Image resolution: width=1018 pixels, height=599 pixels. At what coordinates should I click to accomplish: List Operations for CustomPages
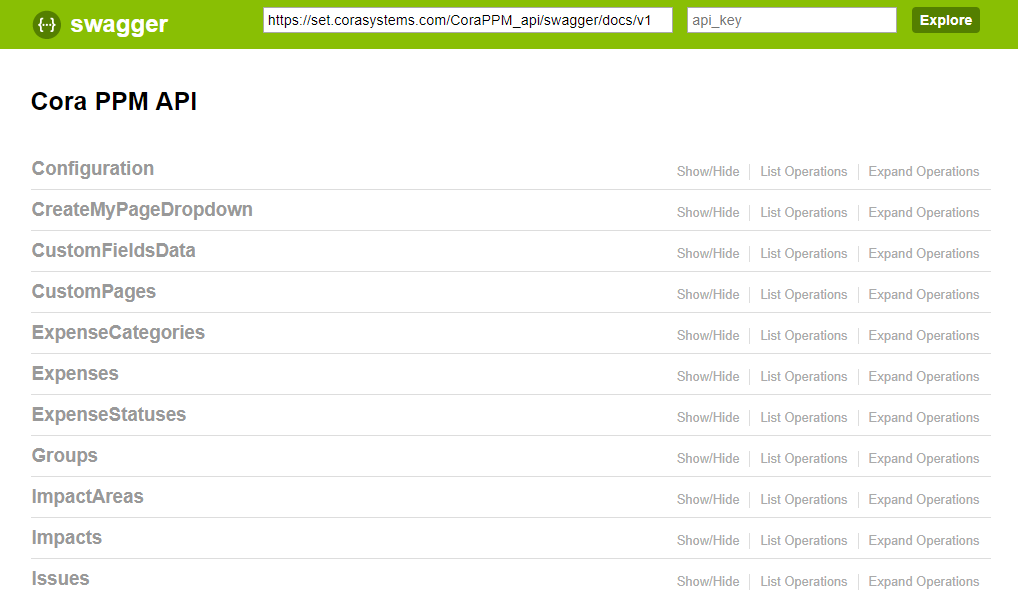[804, 294]
